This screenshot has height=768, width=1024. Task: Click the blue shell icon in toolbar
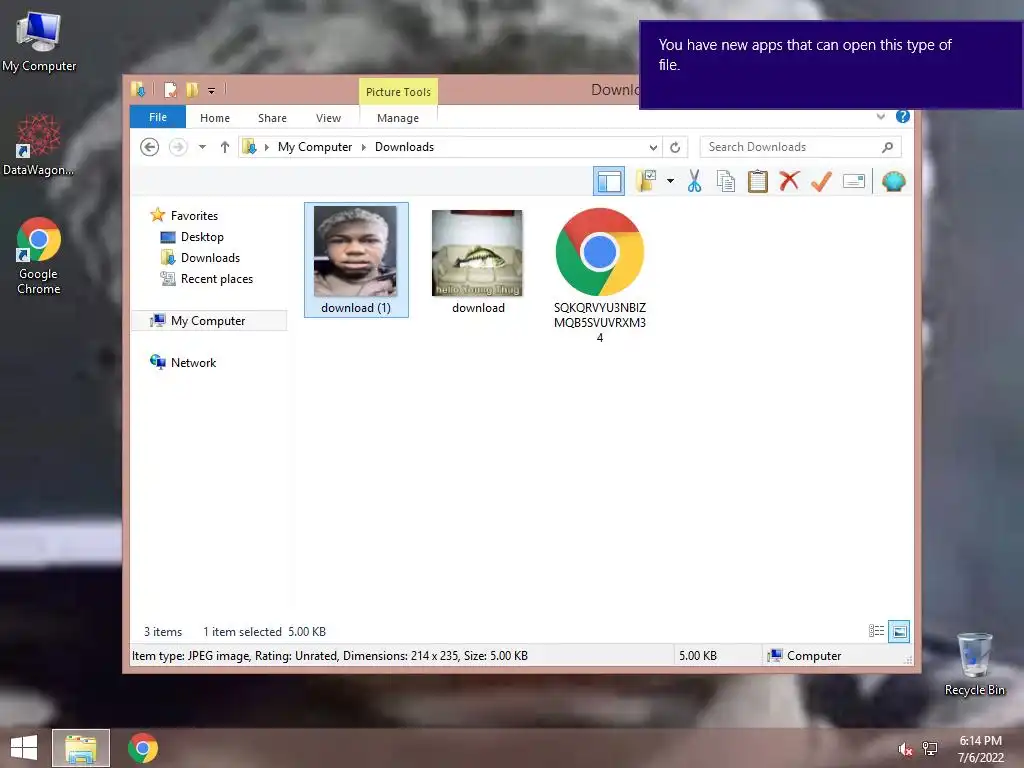[x=893, y=181]
